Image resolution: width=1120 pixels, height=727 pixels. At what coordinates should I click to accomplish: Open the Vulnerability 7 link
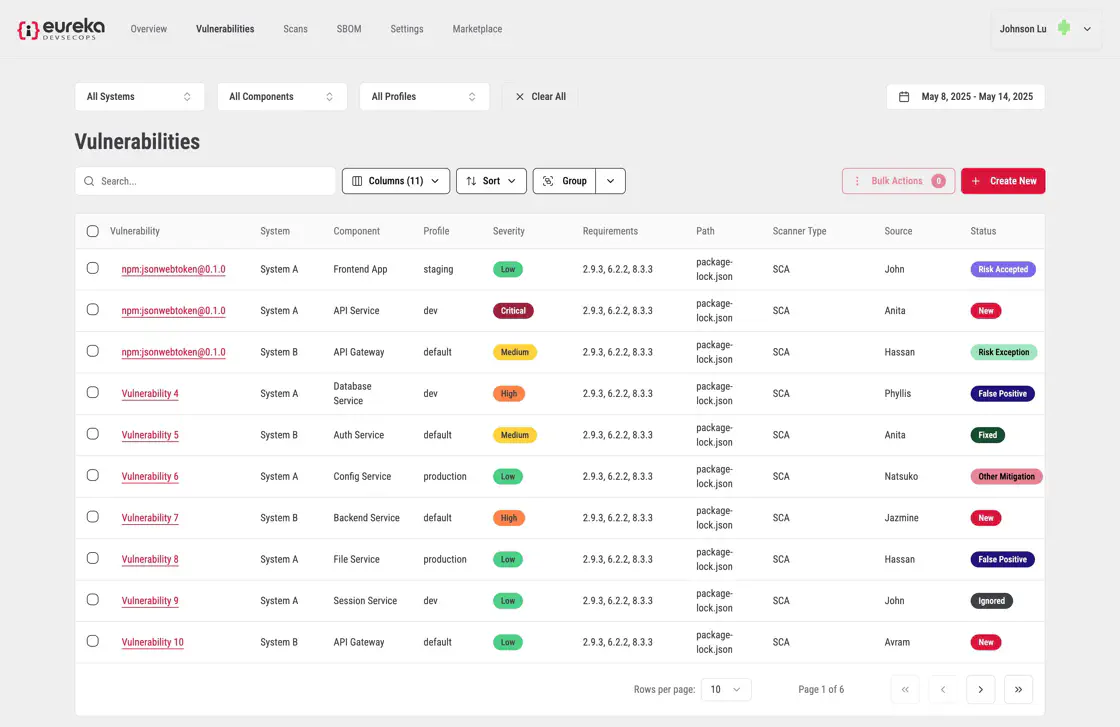(x=150, y=518)
